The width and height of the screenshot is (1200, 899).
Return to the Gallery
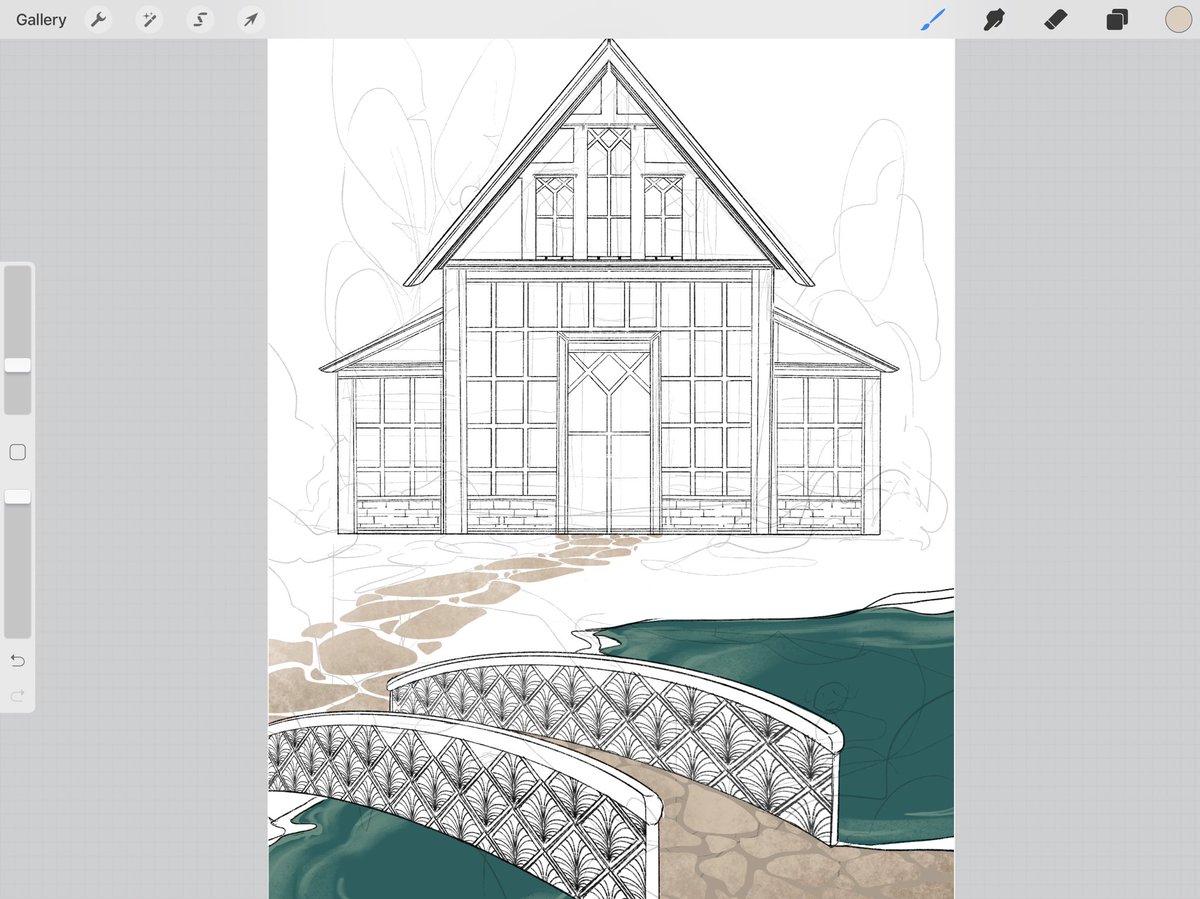coord(41,20)
